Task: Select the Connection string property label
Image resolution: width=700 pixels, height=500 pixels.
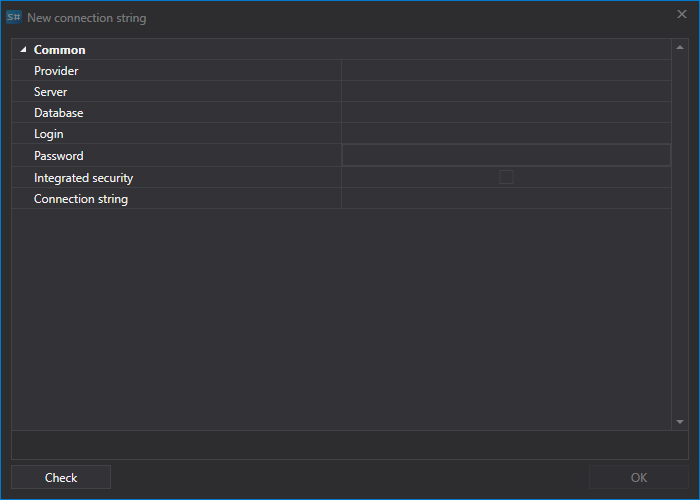Action: 81,199
